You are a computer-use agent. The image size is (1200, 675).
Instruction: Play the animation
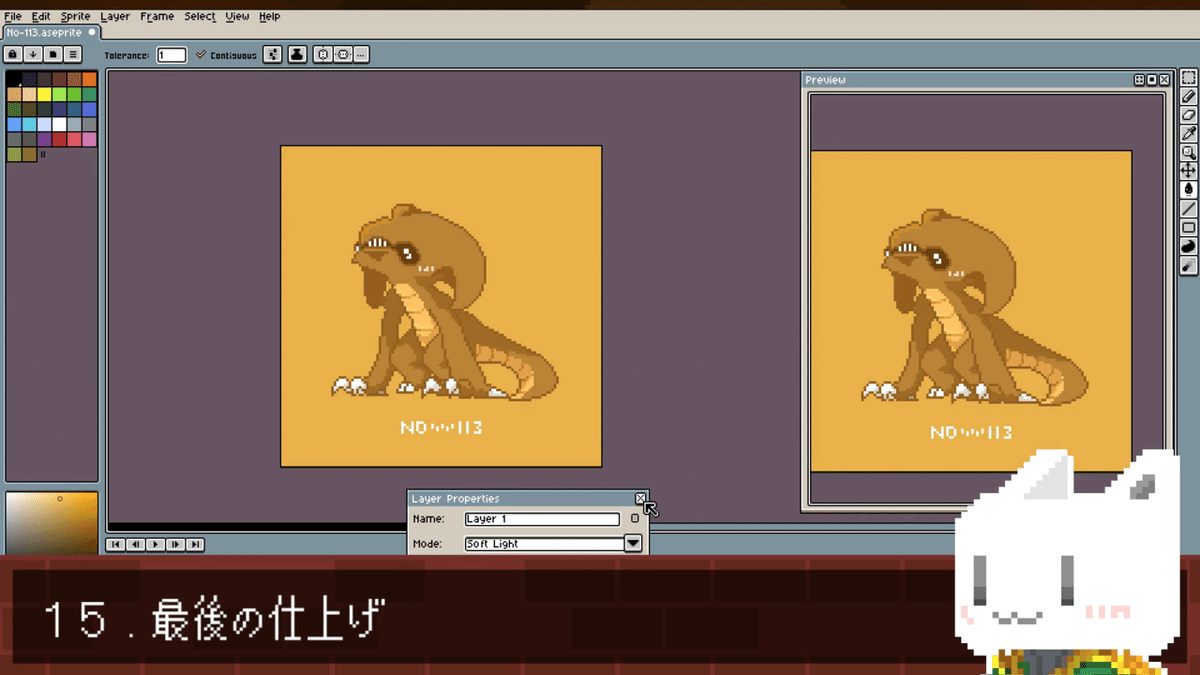coord(155,544)
